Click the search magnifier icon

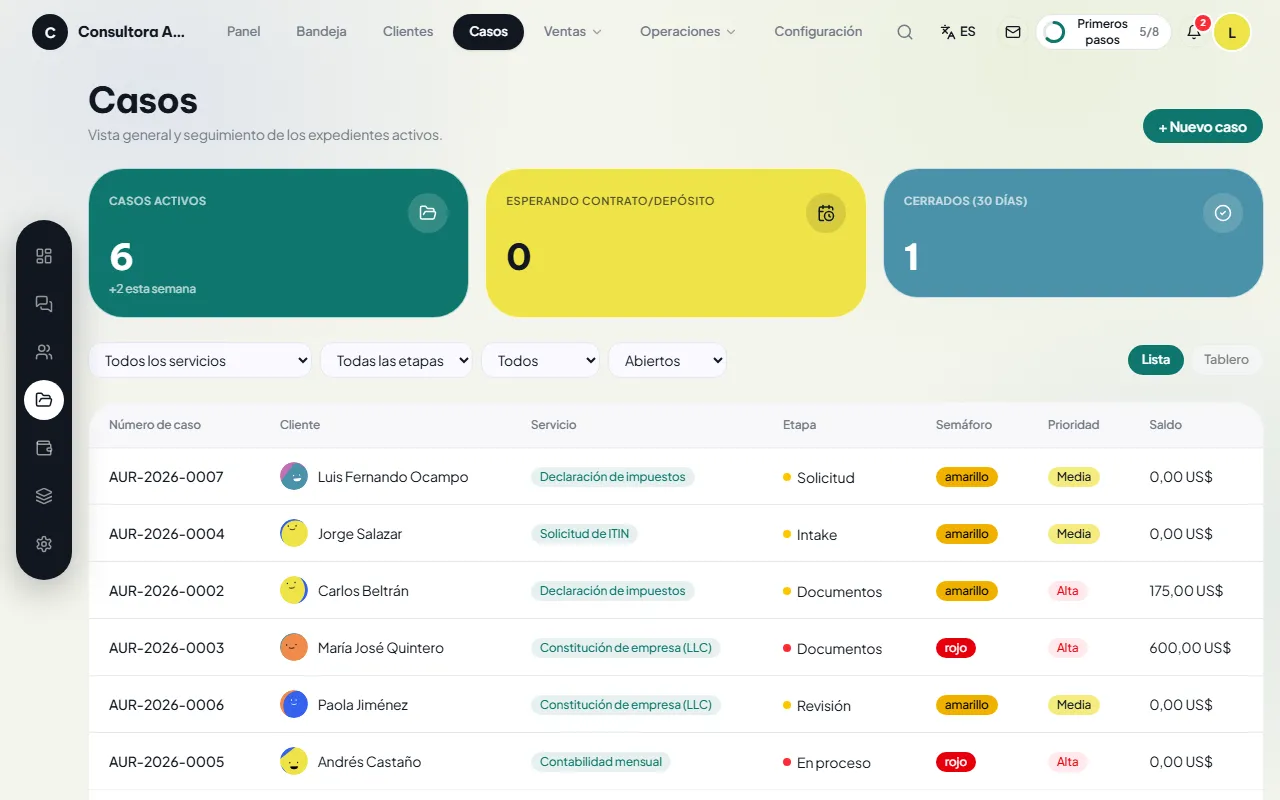905,32
